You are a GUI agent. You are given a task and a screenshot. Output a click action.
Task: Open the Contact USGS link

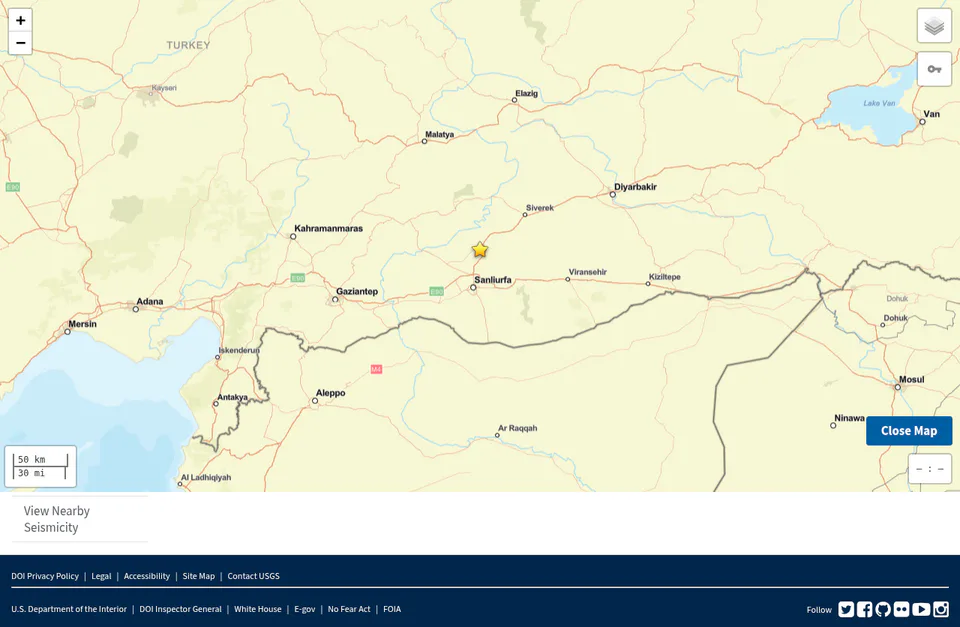pos(253,576)
